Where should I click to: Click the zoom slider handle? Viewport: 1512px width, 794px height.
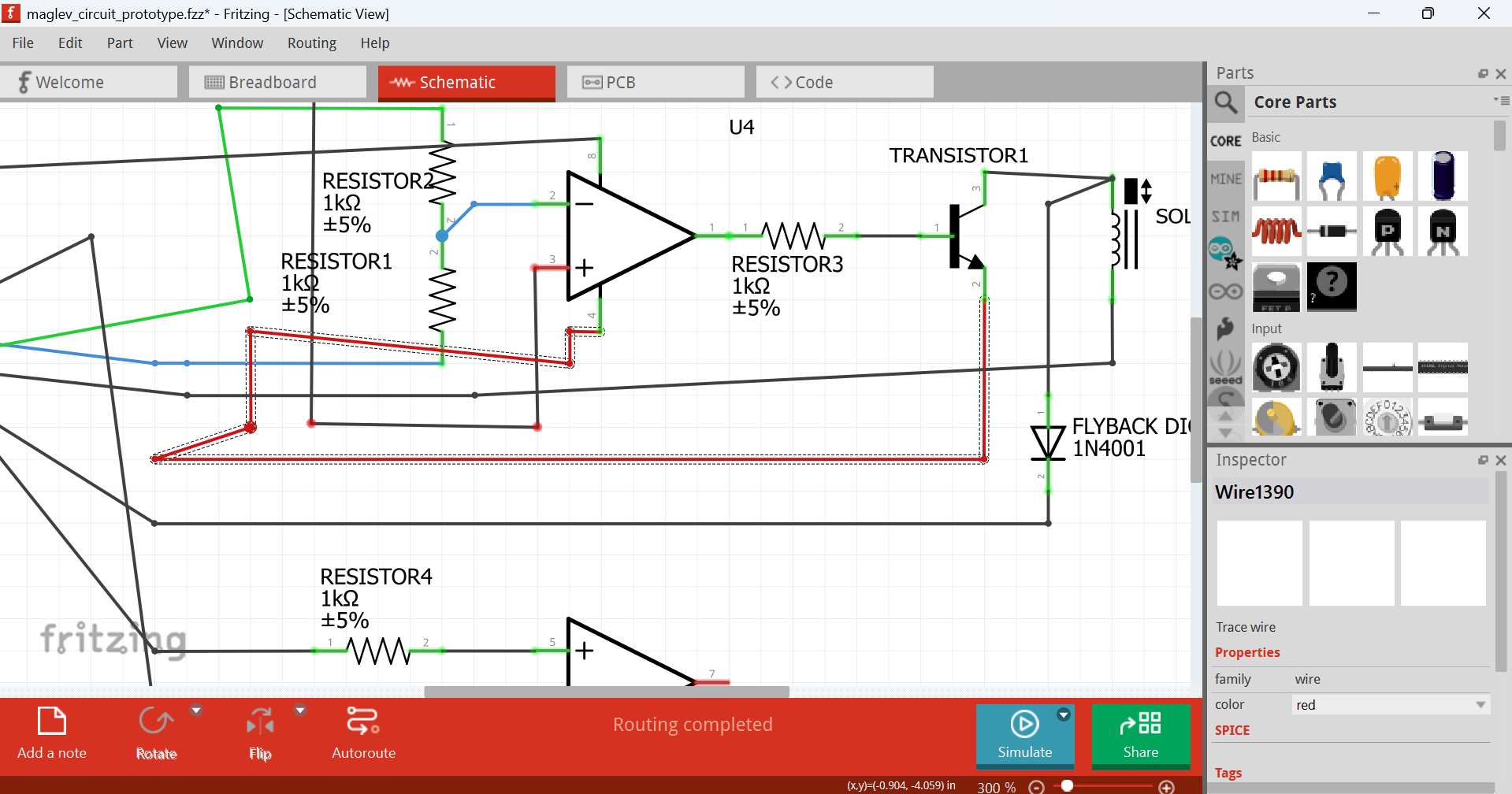click(1068, 786)
